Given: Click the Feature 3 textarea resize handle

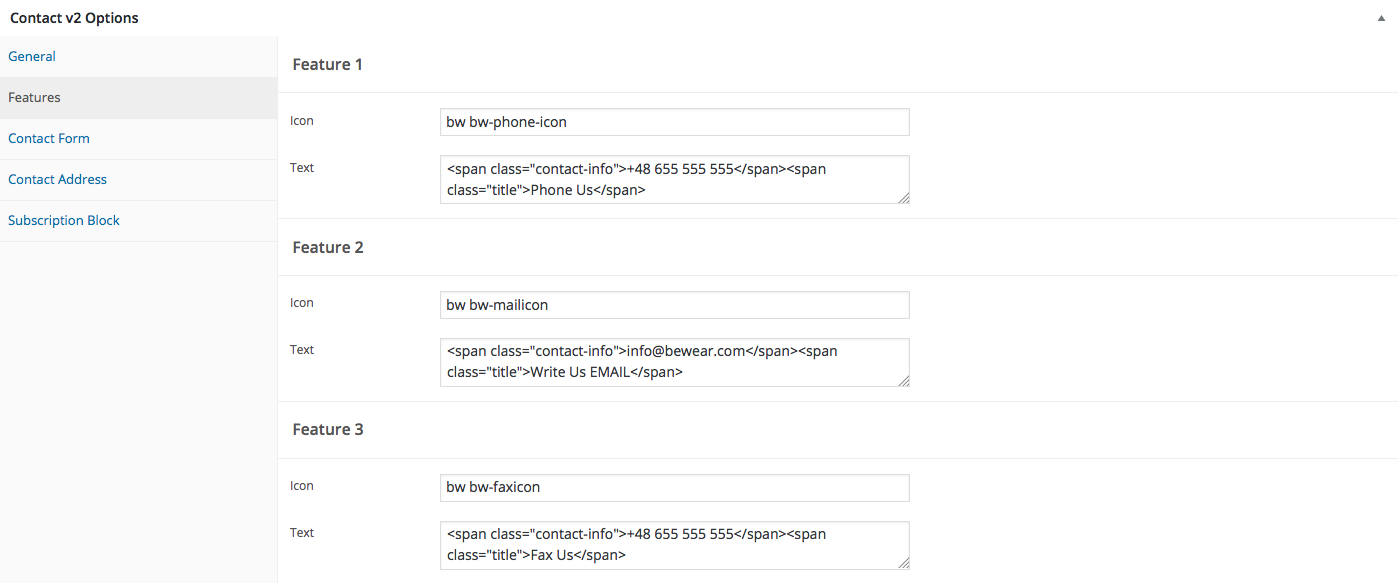Looking at the screenshot, I should click(904, 564).
